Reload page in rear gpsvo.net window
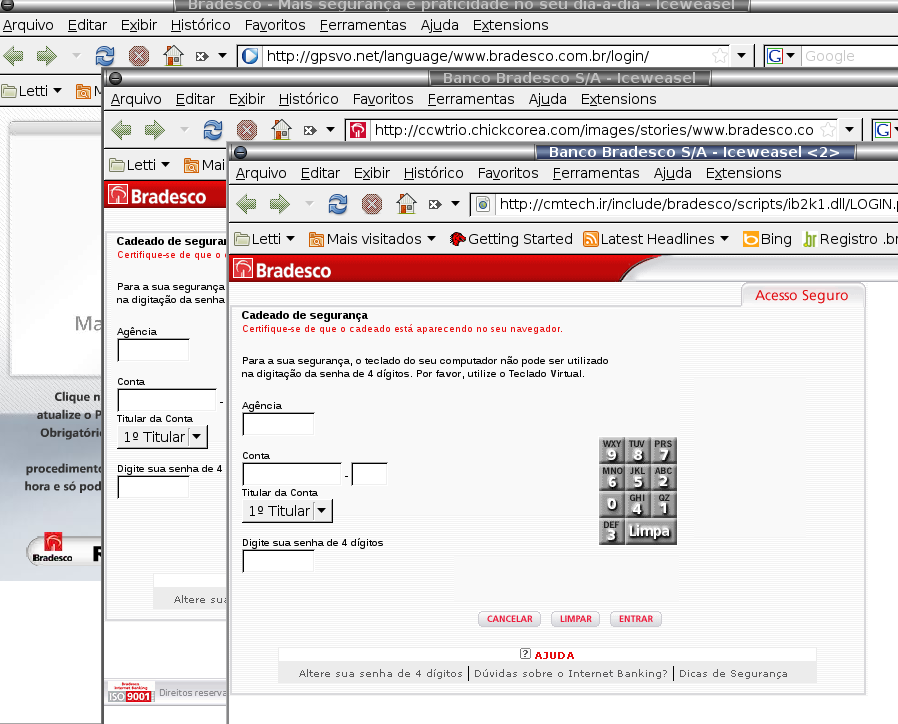This screenshot has width=898, height=724. [x=104, y=56]
